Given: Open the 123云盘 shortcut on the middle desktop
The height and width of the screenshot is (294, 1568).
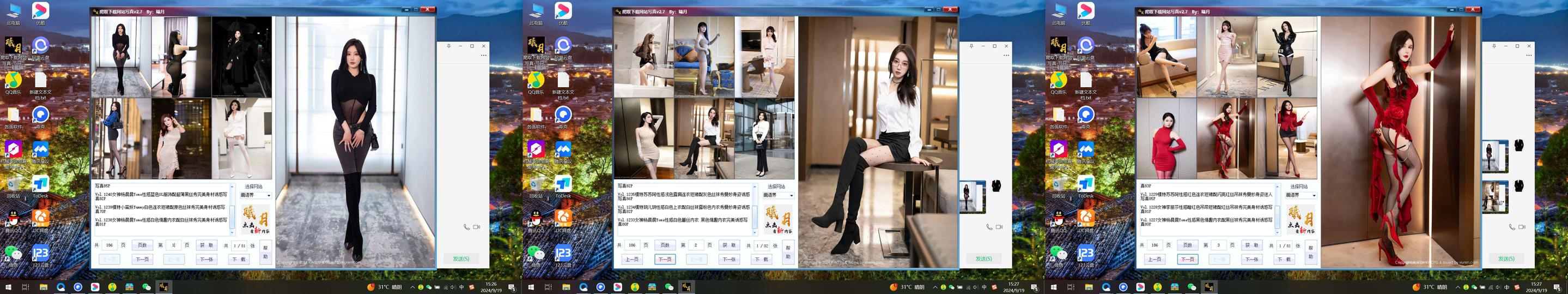Looking at the screenshot, I should coord(563,253).
